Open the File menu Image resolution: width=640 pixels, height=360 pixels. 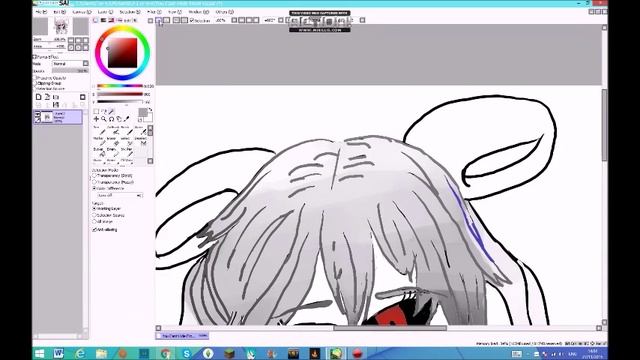tap(41, 12)
